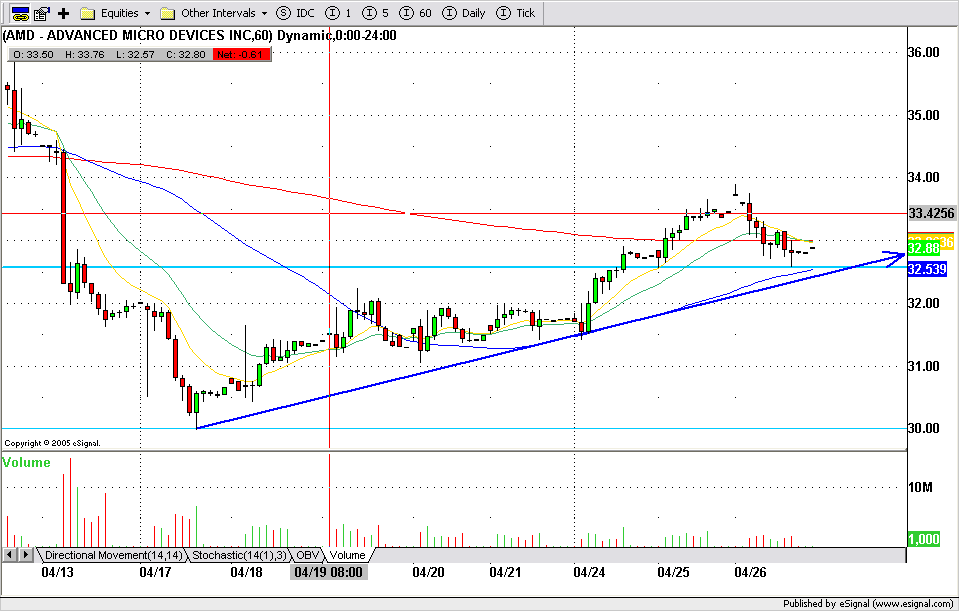Click the 34.00 price axis label
Viewport: 959px width, 611px height.
(x=924, y=177)
